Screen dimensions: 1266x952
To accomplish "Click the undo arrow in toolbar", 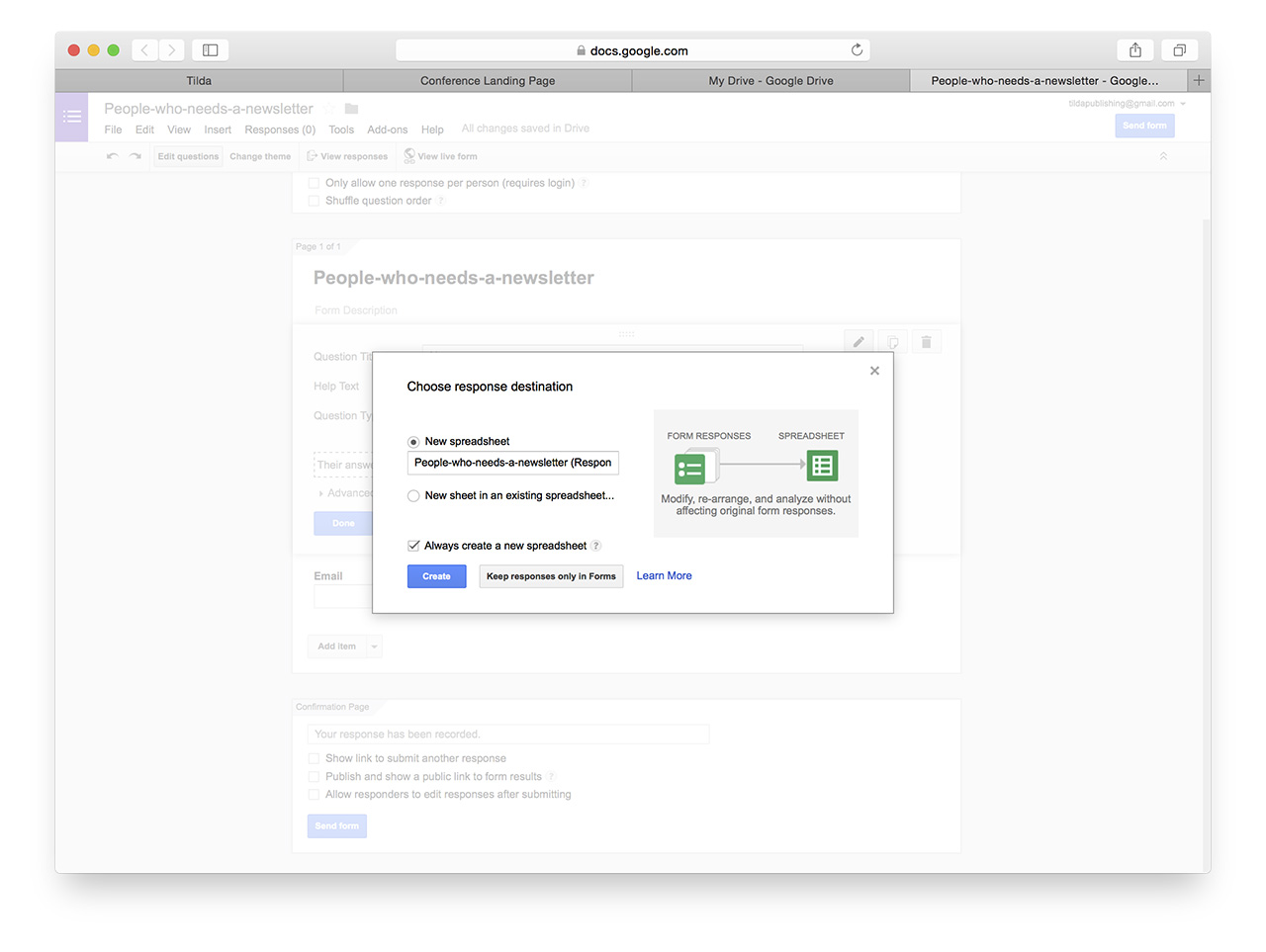I will point(112,156).
